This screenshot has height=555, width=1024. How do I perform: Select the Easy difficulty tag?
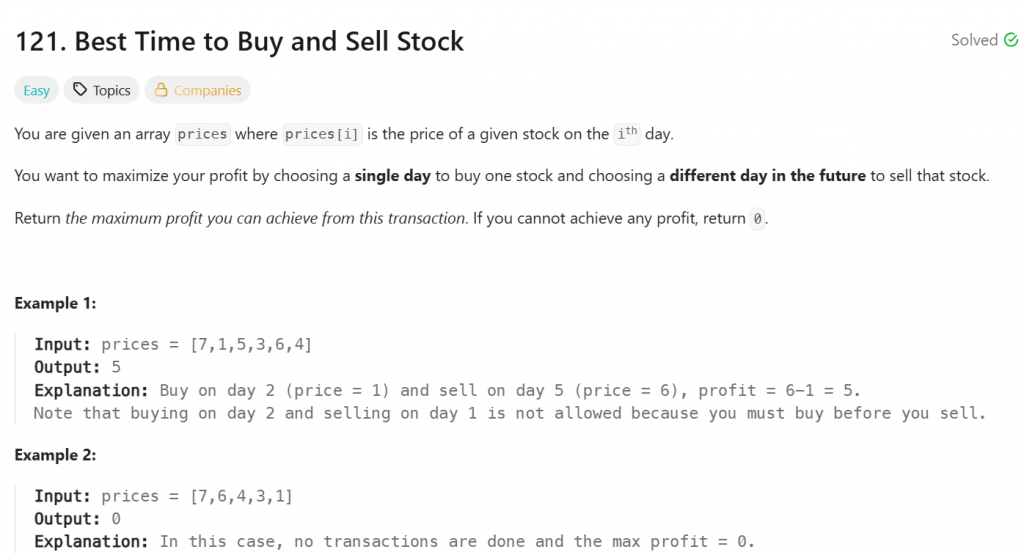[37, 90]
